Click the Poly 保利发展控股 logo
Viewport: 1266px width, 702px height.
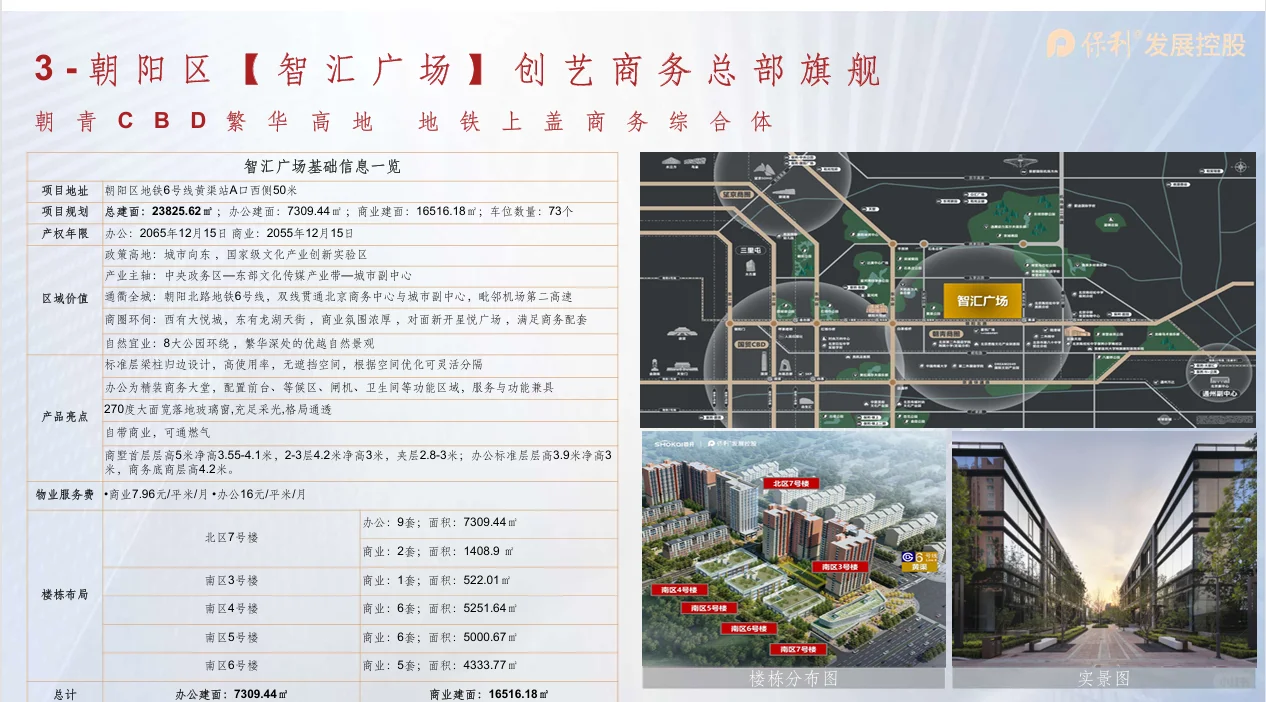point(1147,44)
